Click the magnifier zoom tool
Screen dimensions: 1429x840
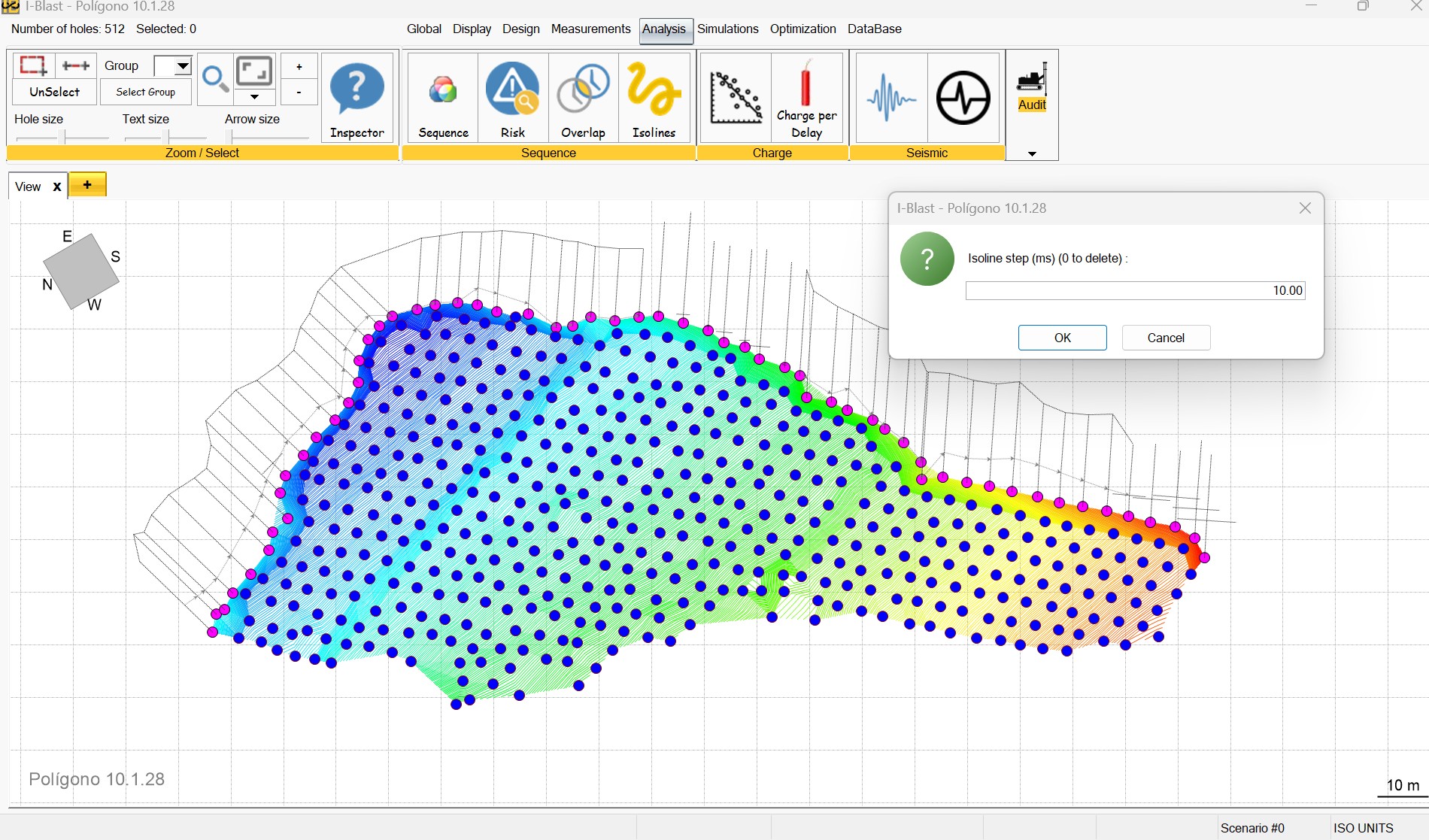click(215, 78)
